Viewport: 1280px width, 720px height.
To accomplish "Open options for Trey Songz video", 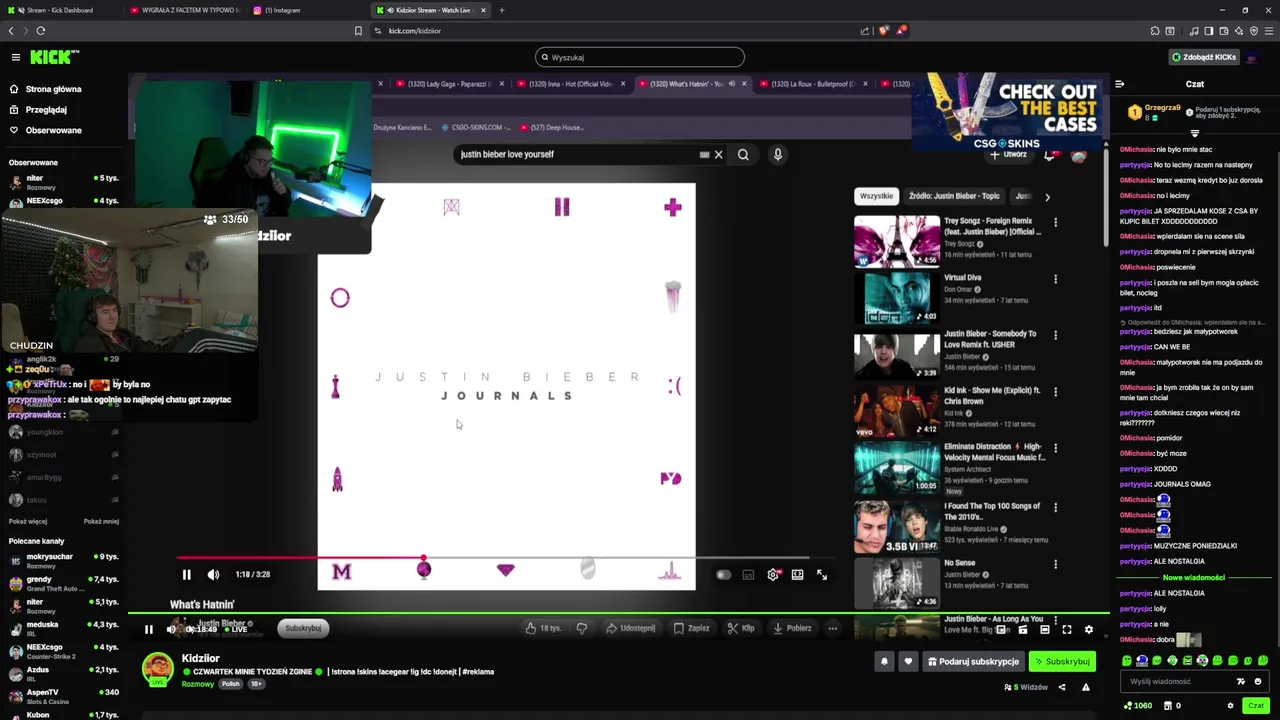I will 1055,222.
